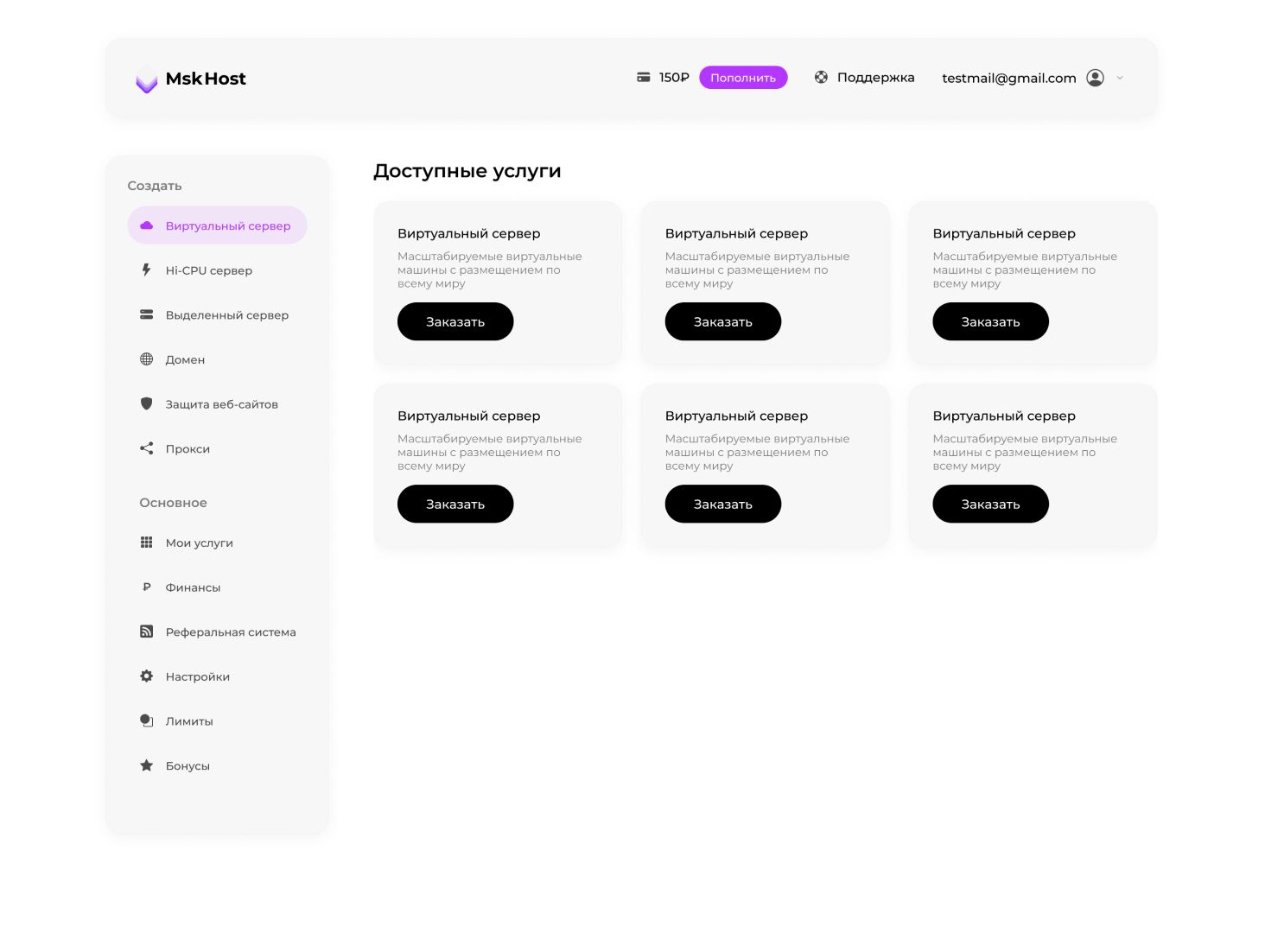
Task: Click the MskHost logo icon
Action: point(147,79)
